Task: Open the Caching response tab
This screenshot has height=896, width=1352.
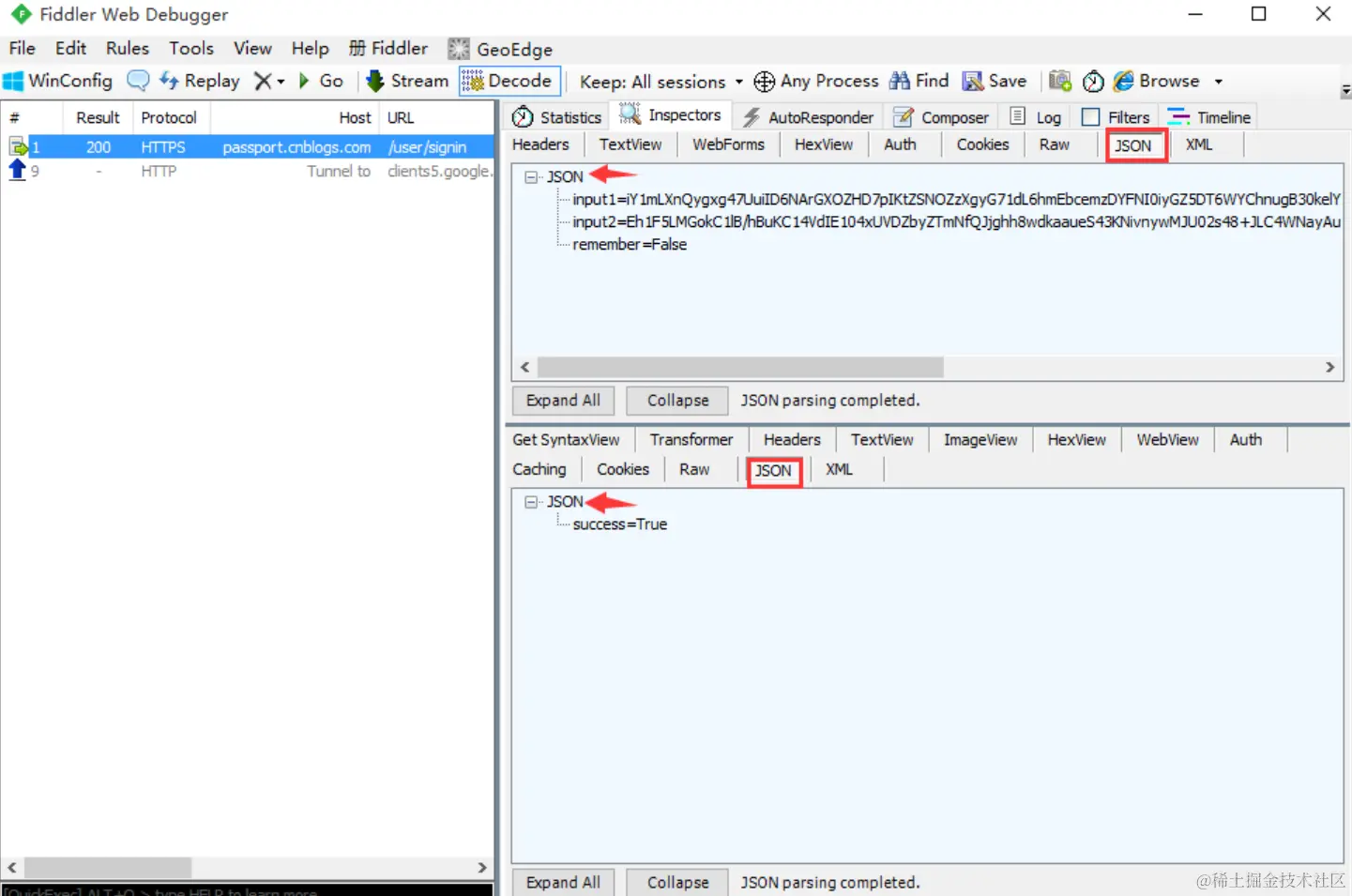Action: coord(539,469)
